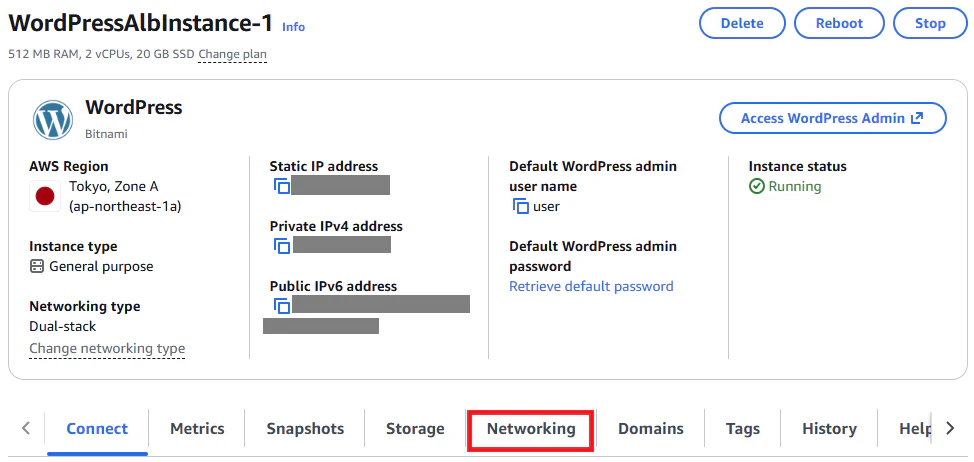Click the 'Bitnami' label
This screenshot has height=462, width=974.
106,134
